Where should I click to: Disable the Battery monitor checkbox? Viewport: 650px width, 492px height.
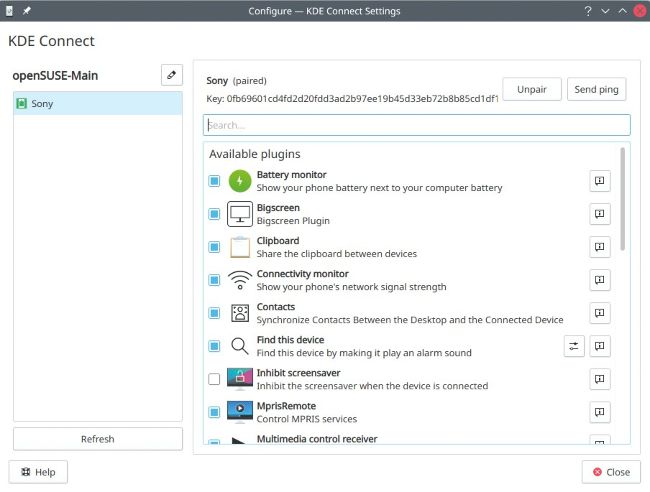[214, 181]
